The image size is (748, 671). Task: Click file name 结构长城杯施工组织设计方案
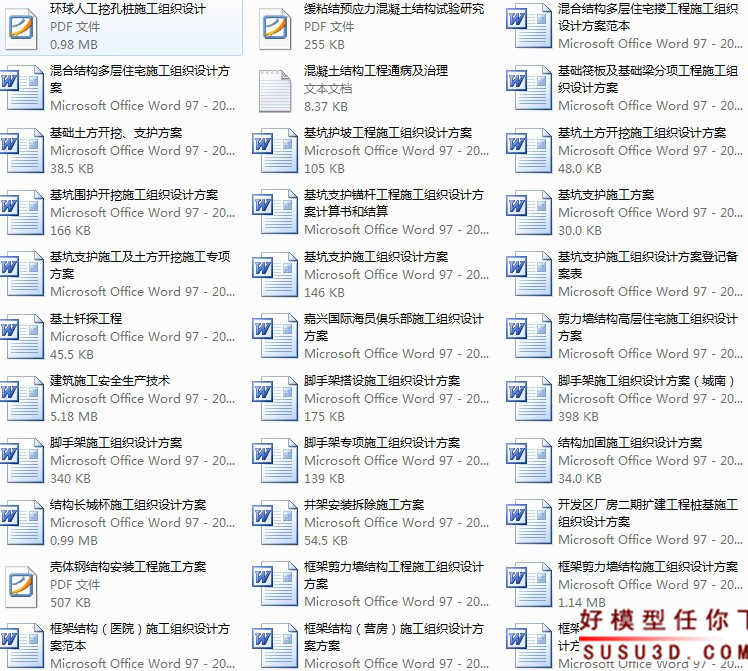pyautogui.click(x=128, y=505)
